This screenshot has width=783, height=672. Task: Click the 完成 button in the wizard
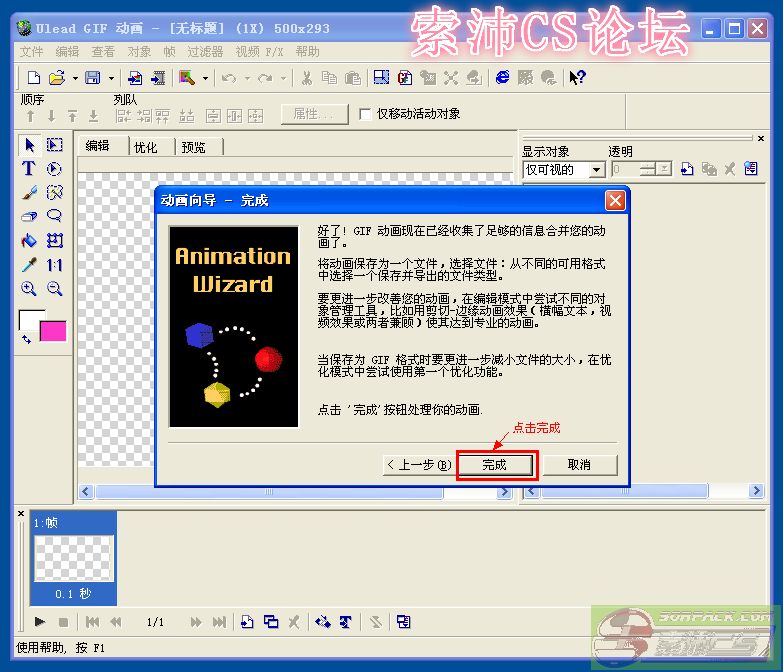point(494,465)
